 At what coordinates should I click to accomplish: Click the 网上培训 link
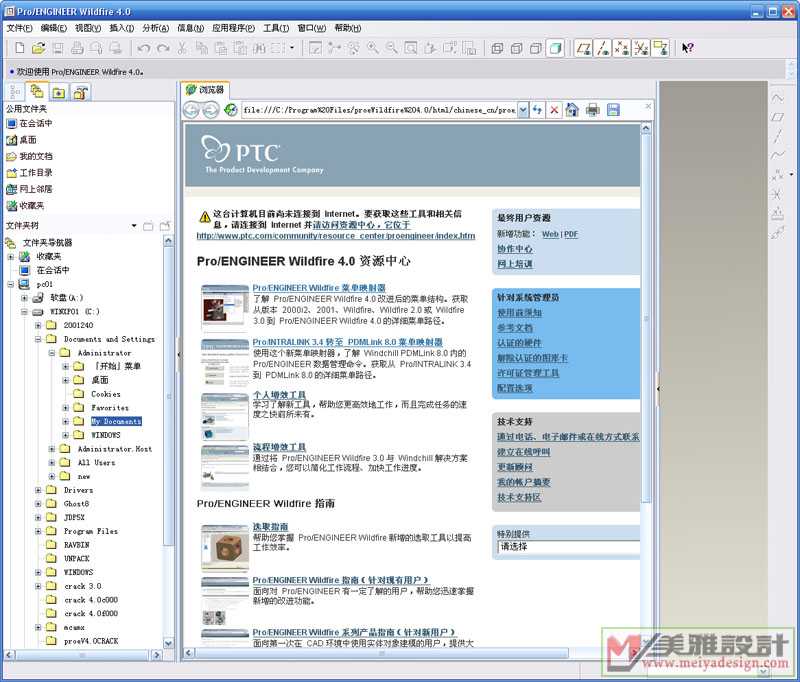point(514,264)
